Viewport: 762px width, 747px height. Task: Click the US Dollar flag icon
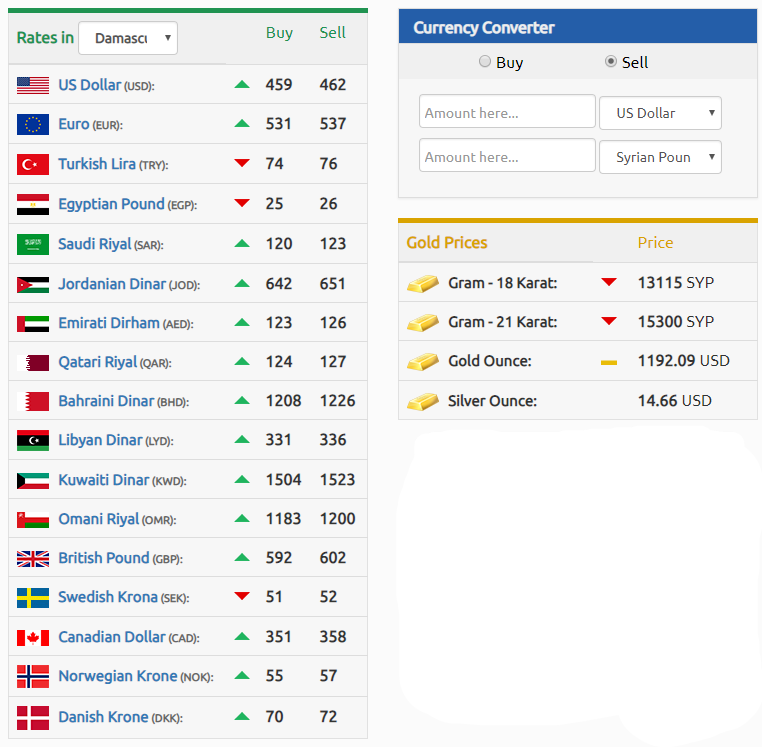(33, 86)
